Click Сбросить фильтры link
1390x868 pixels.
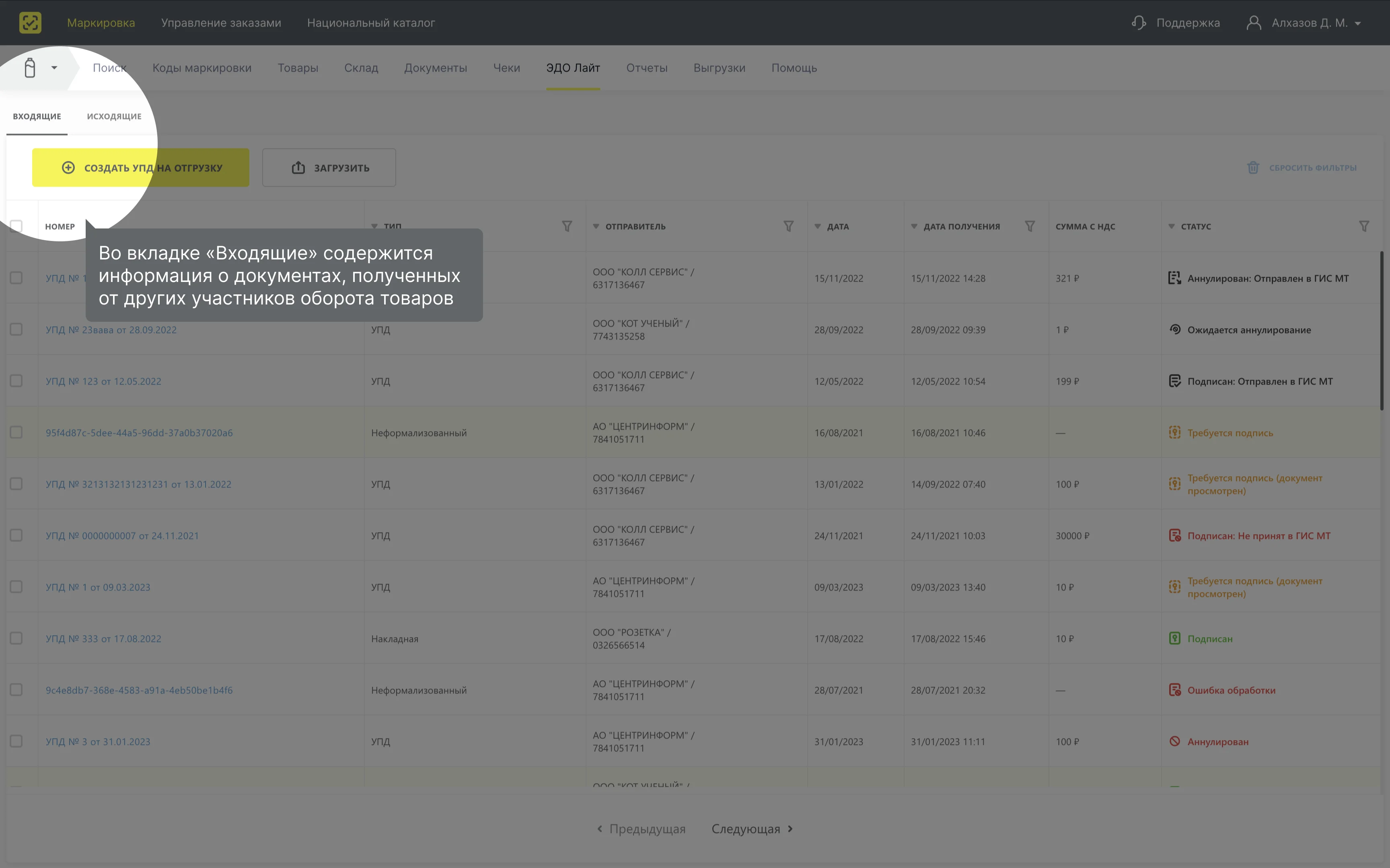pyautogui.click(x=1312, y=168)
